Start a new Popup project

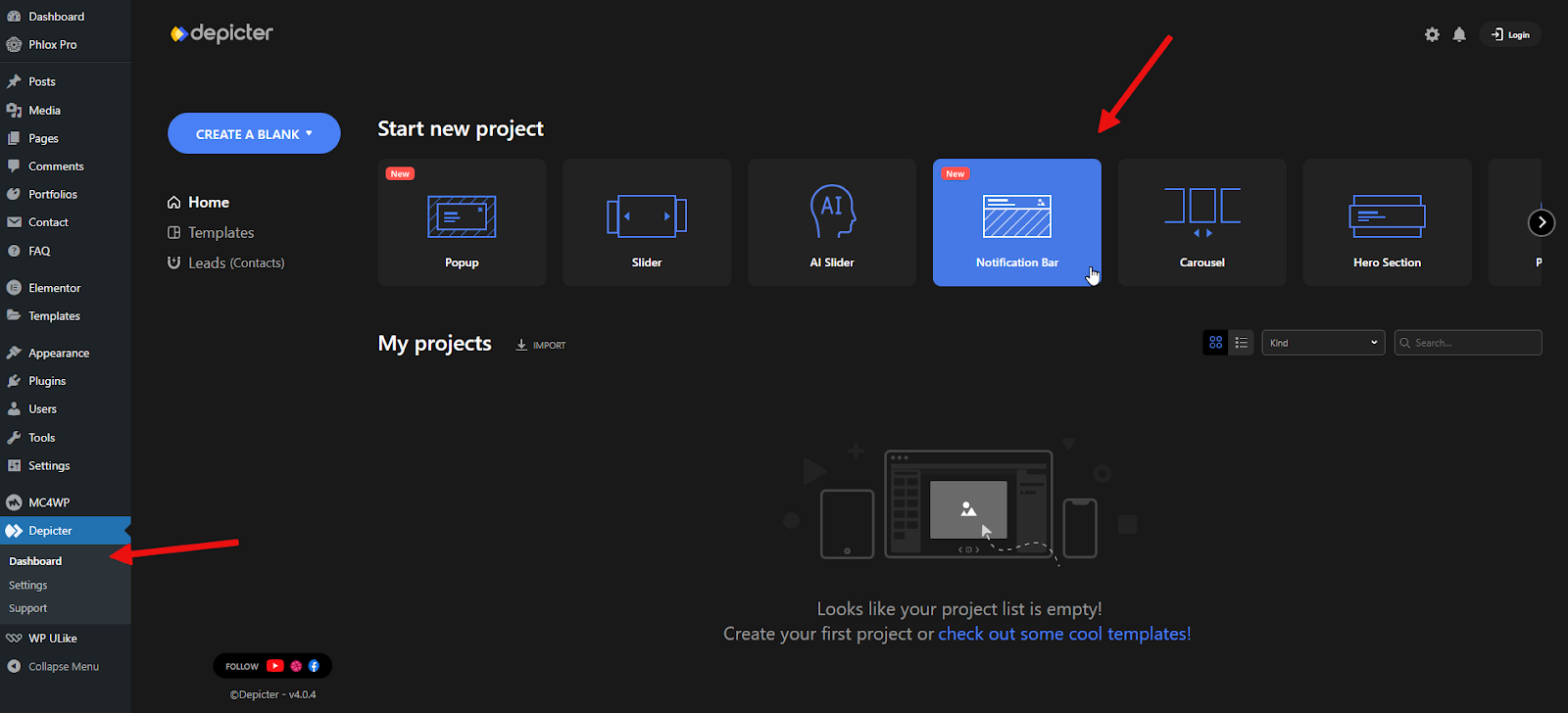coord(462,222)
